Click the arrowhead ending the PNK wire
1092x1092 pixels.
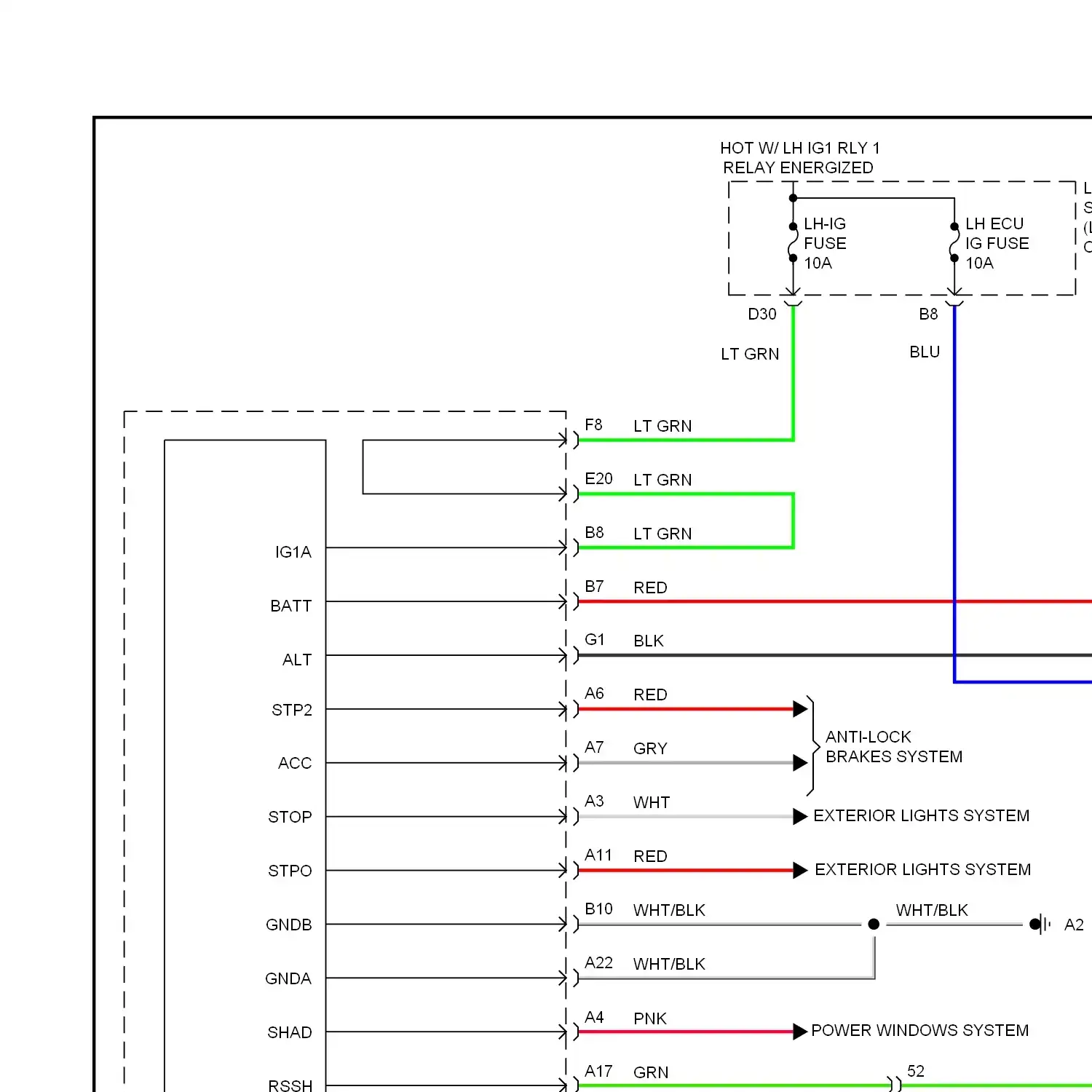(800, 1031)
